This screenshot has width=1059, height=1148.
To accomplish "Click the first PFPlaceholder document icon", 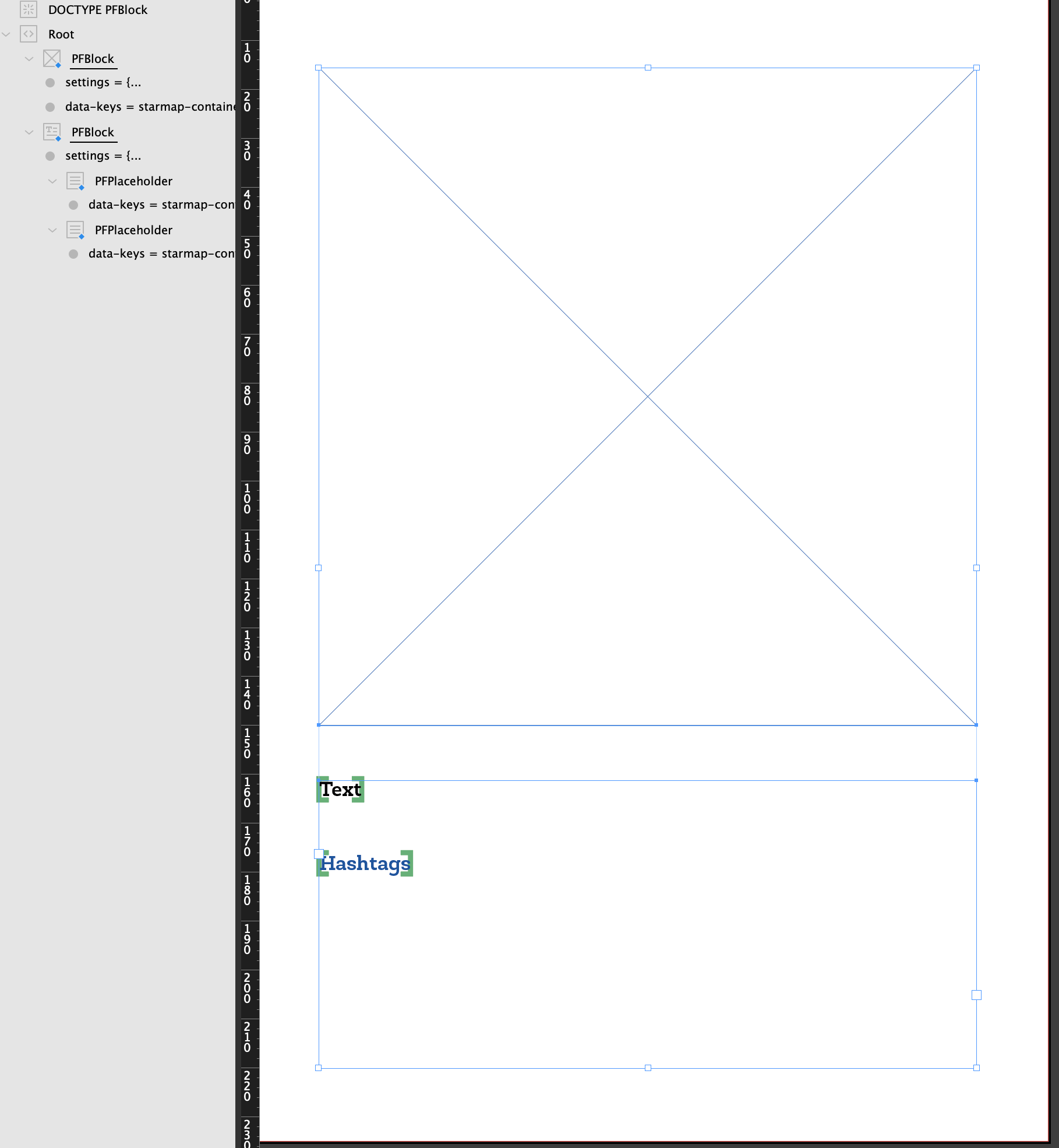I will (x=75, y=181).
